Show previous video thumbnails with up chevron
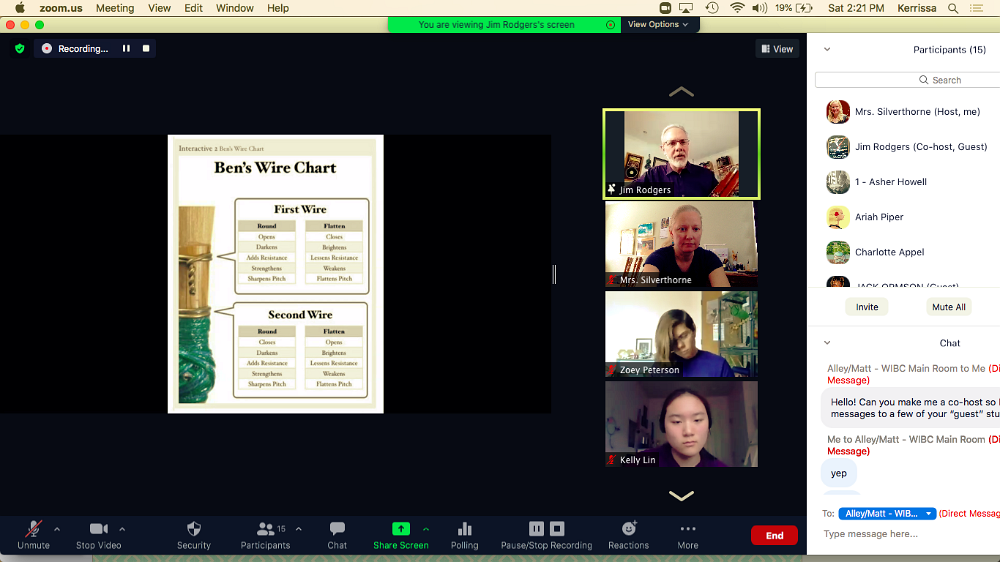Viewport: 1000px width, 562px height. pos(681,92)
